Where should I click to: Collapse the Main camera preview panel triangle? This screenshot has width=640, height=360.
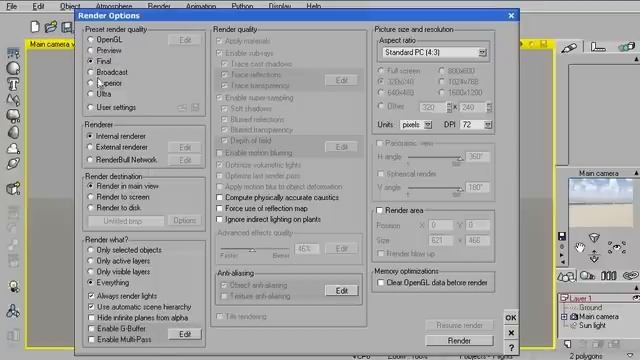point(636,173)
